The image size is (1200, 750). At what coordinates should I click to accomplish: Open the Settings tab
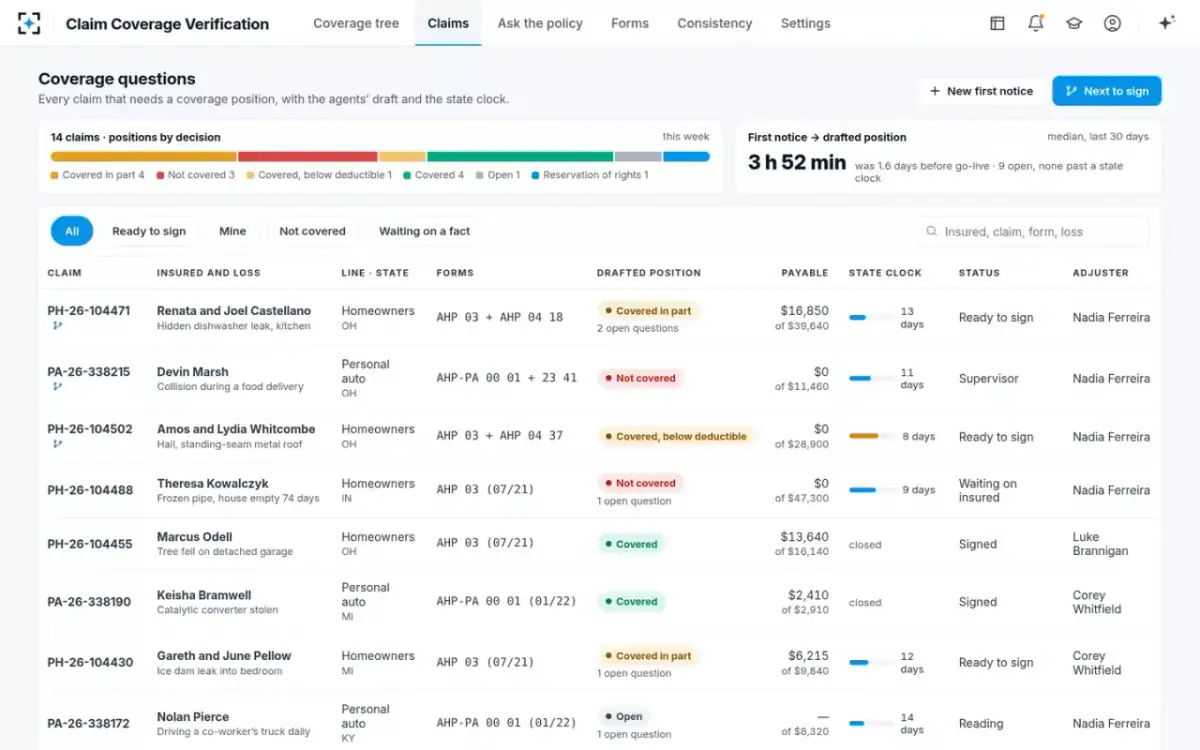click(805, 23)
